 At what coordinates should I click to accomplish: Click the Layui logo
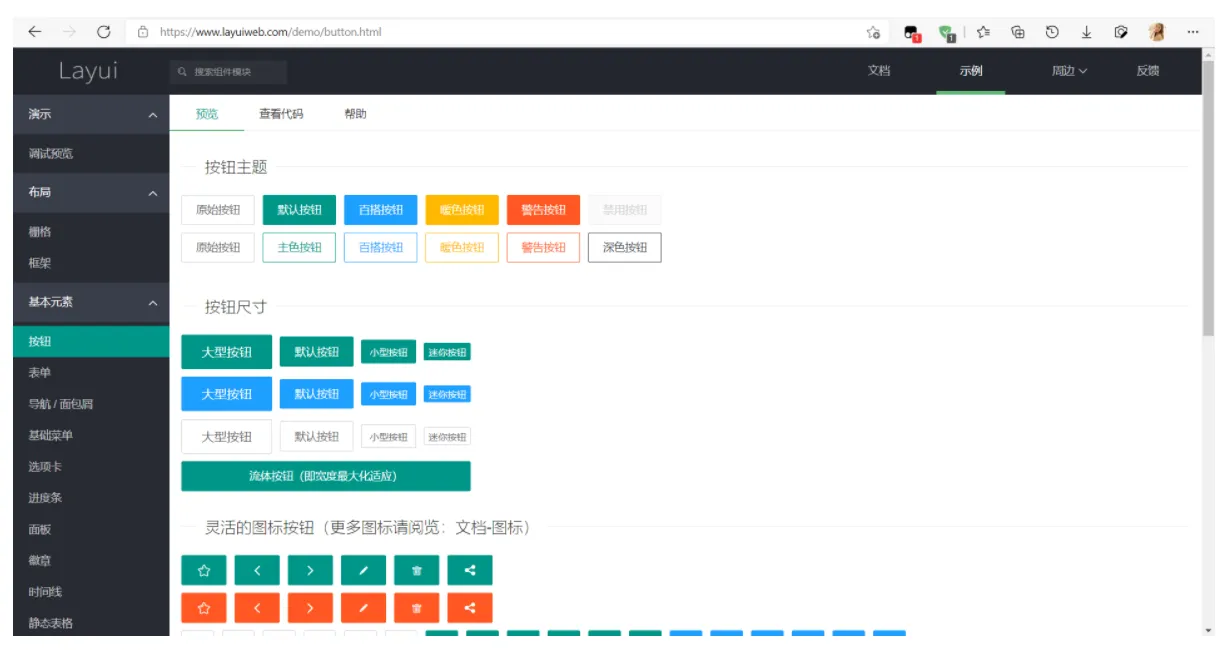pos(88,71)
